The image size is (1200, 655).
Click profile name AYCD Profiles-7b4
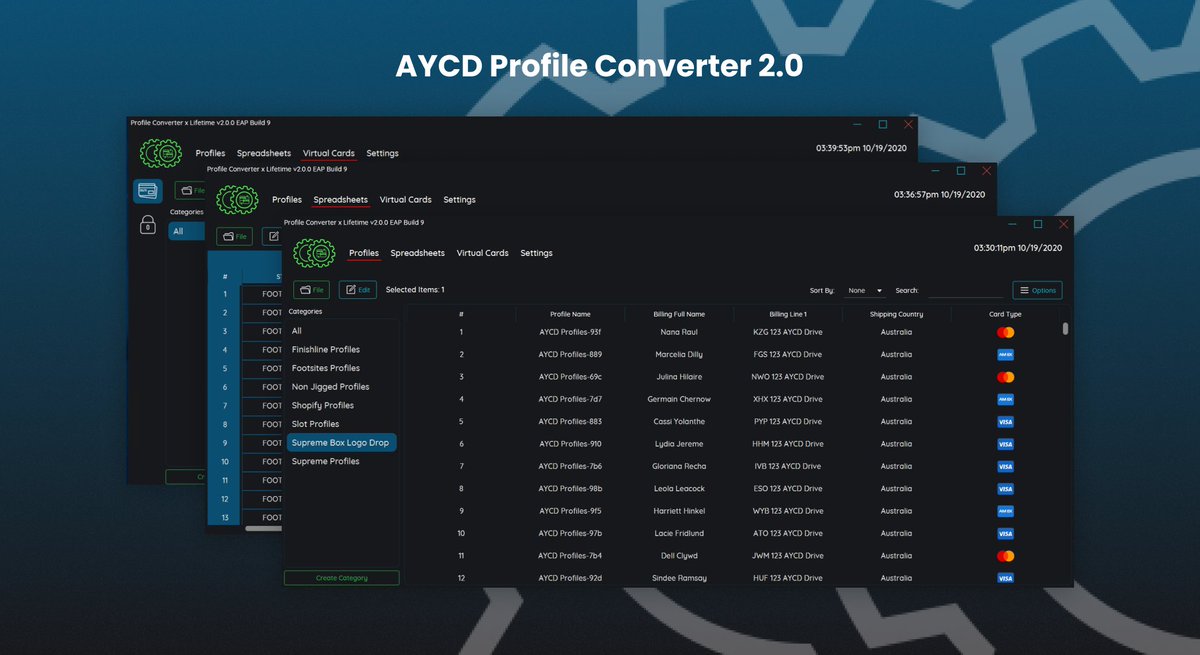570,556
